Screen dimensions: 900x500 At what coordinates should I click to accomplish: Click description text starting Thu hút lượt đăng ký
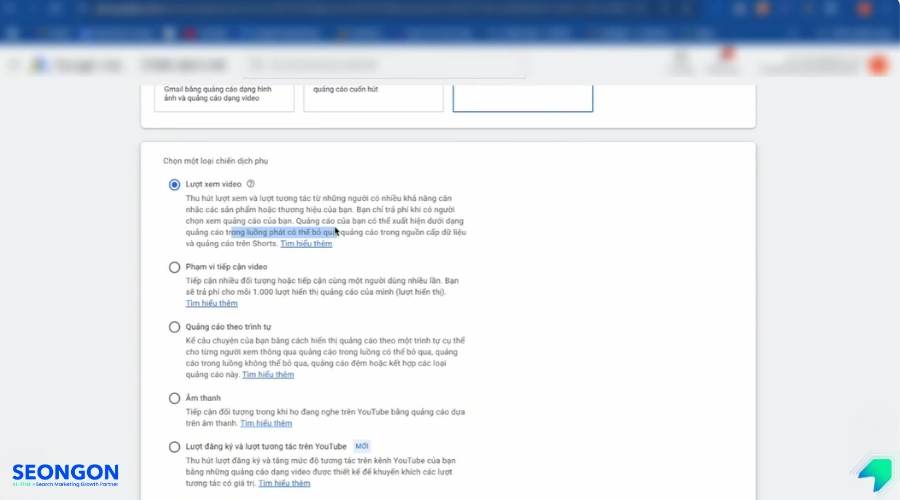[x=320, y=471]
